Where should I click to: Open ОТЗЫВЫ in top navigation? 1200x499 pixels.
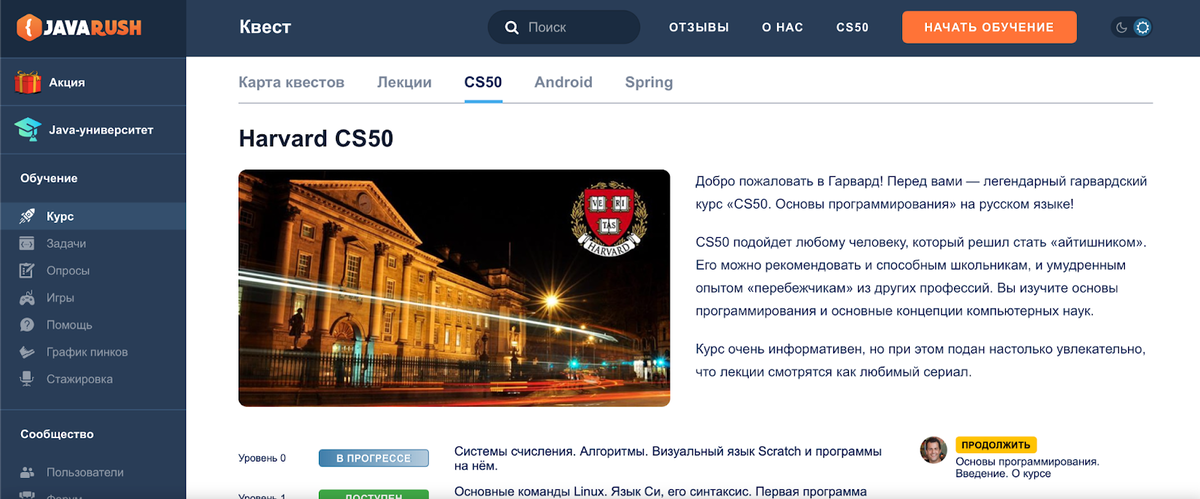699,27
